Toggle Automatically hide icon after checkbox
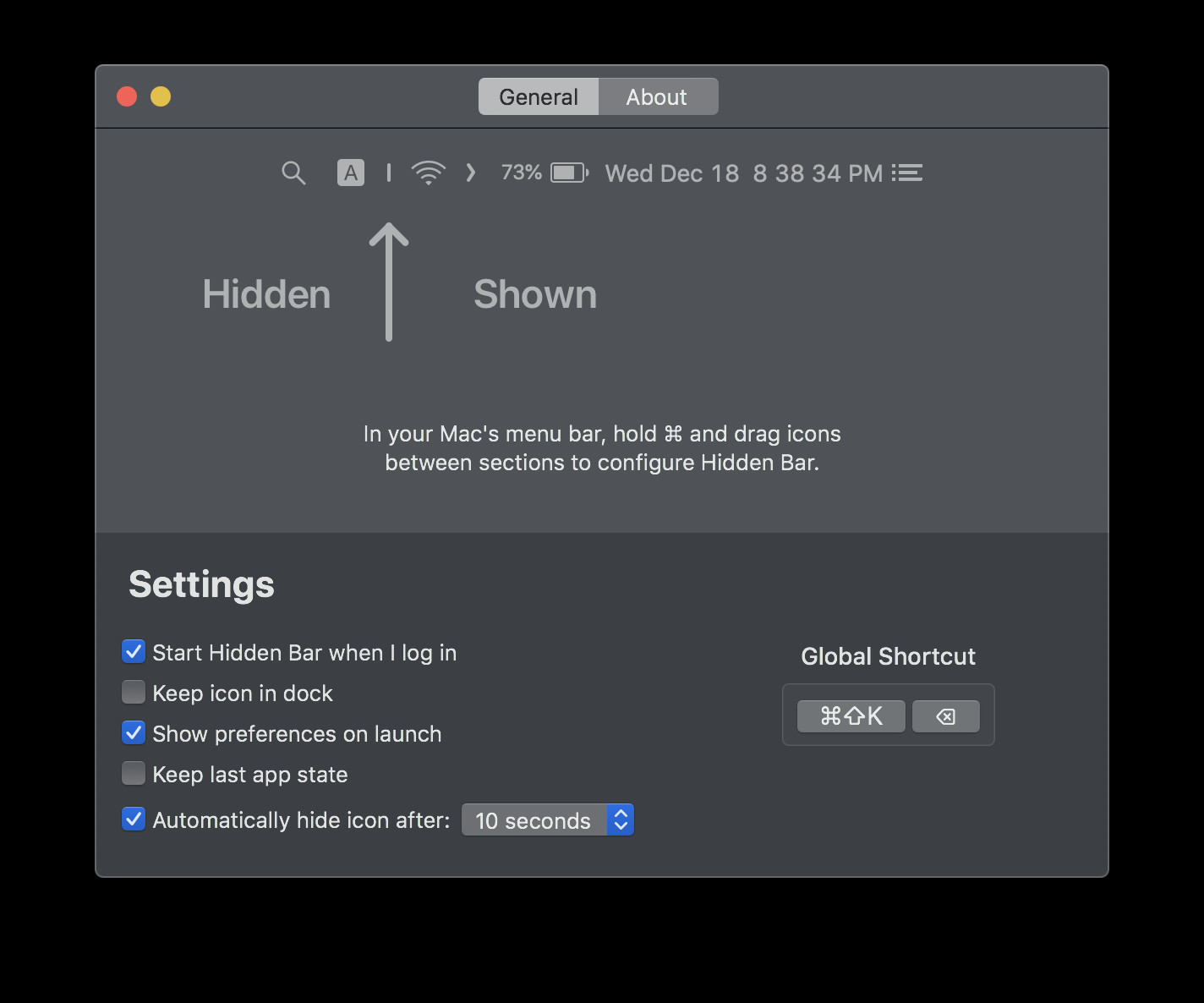Screen dimensions: 1204x1003 134,819
